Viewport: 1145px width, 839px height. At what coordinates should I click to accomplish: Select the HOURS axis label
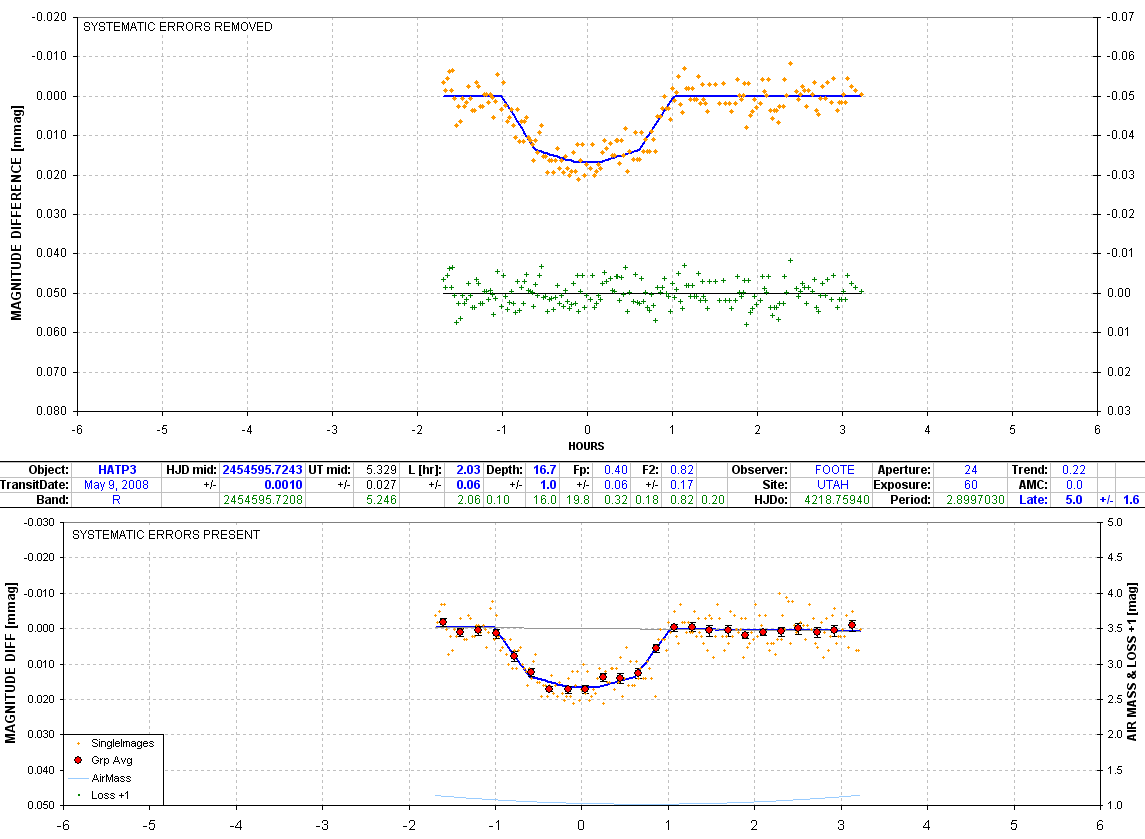coord(586,446)
